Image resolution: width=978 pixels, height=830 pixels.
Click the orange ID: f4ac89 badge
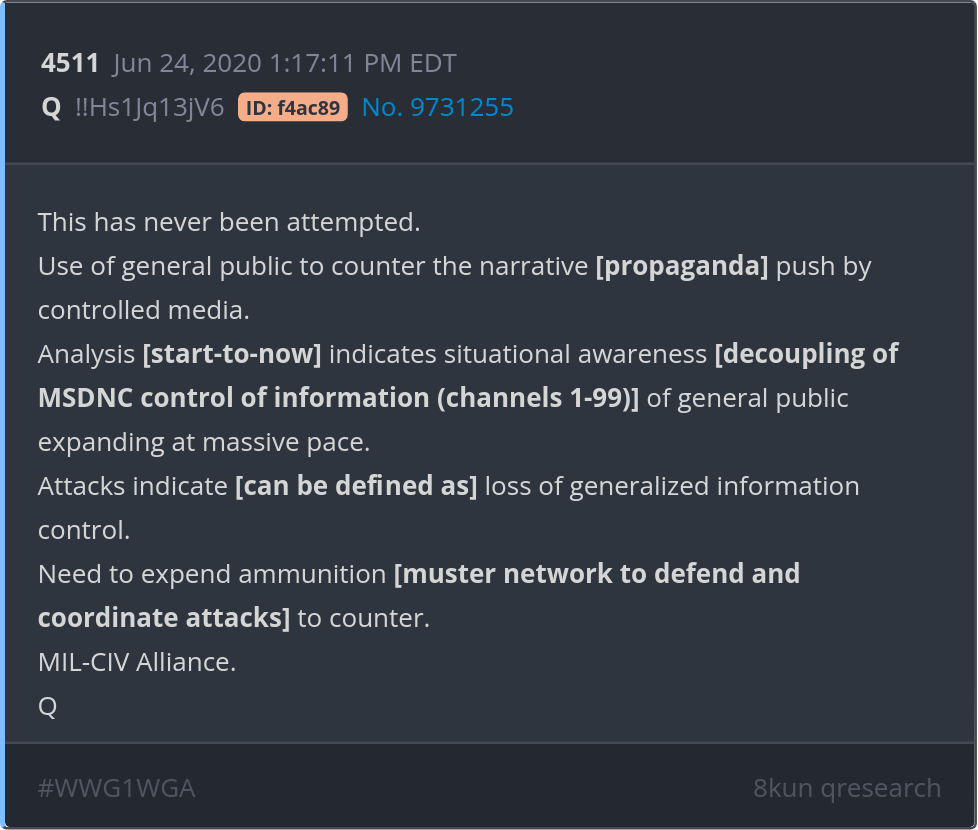pyautogui.click(x=292, y=107)
